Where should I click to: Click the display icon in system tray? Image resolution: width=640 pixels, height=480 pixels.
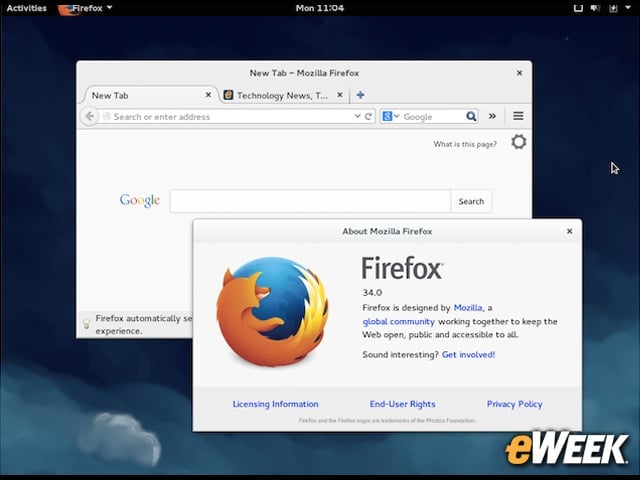(578, 8)
